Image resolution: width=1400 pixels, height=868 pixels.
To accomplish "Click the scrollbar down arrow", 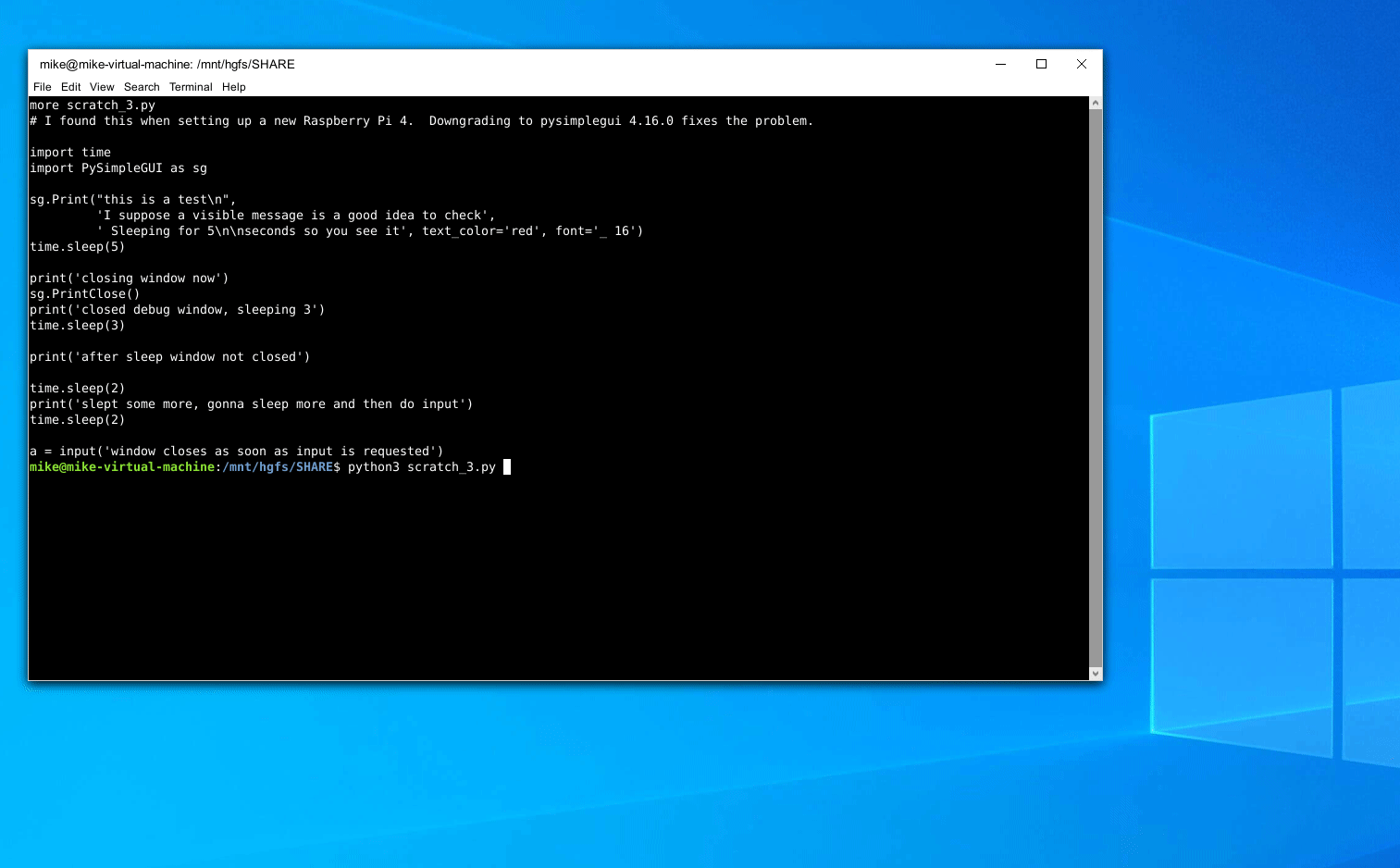I will tap(1095, 673).
